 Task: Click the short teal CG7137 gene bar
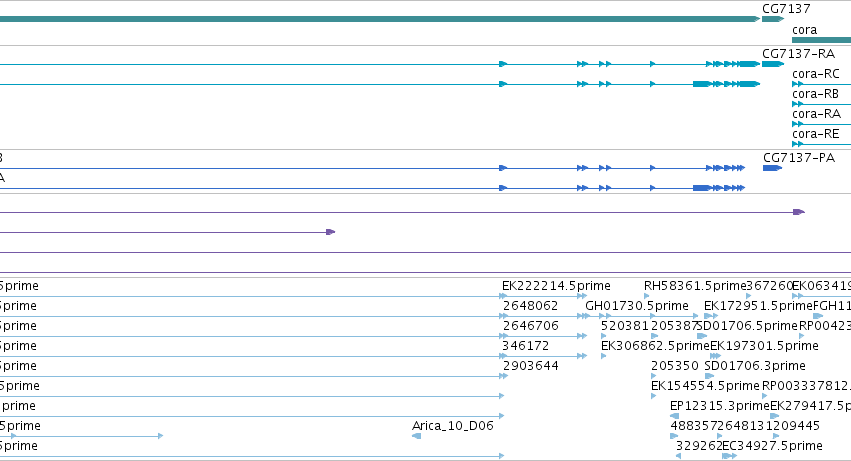(772, 19)
